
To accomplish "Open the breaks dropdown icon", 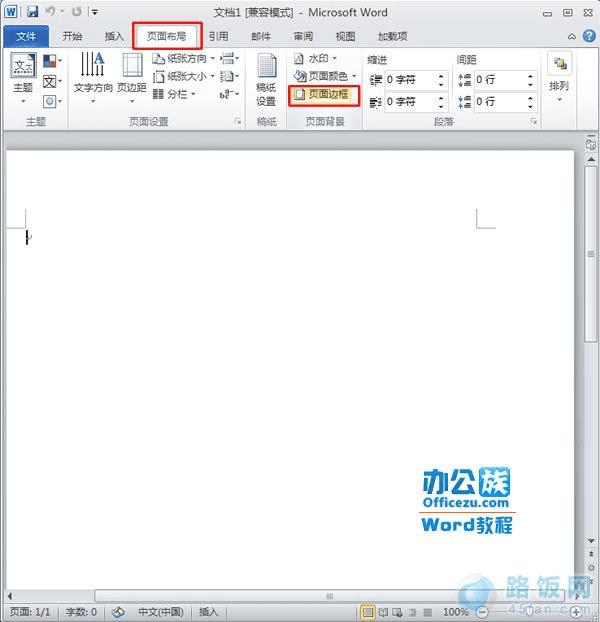I will click(229, 59).
